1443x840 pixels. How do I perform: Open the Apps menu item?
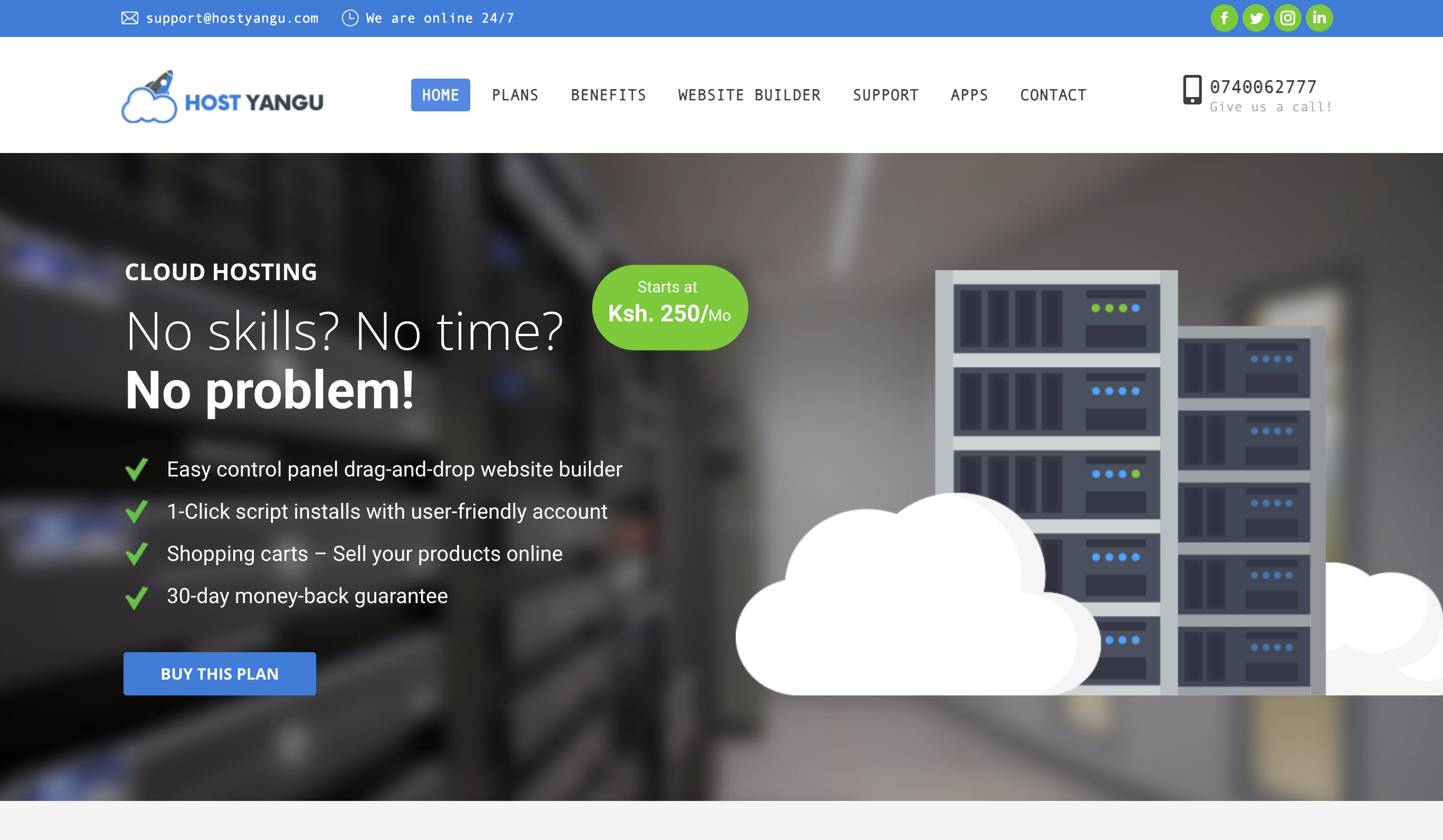coord(969,95)
